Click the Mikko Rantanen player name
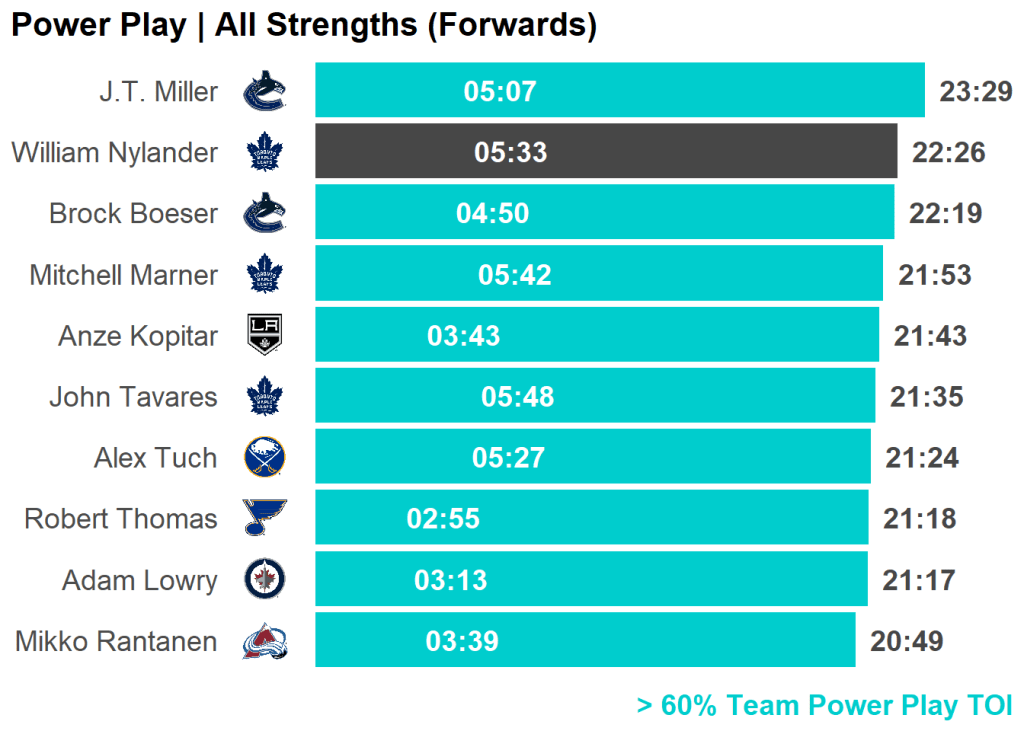Viewport: 1024px width, 731px height. 116,641
